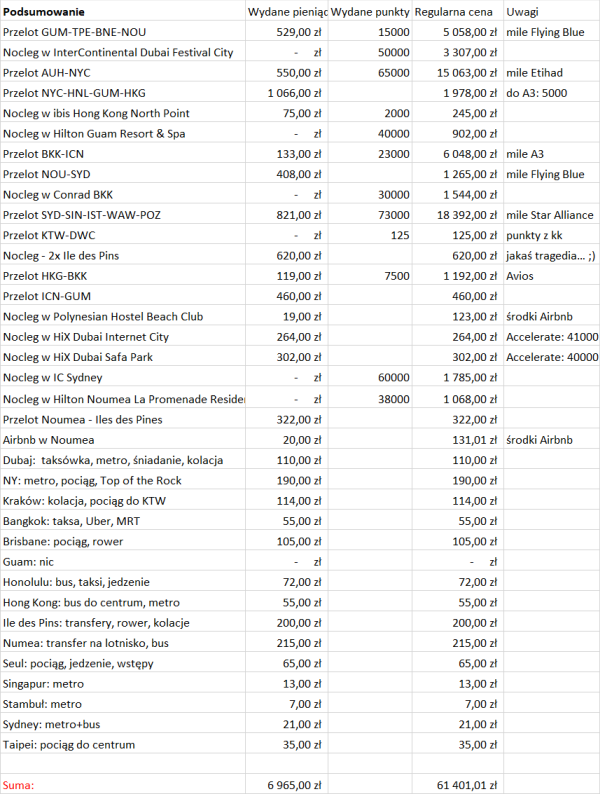Click the 'Wydane punkty' column header

370,12
